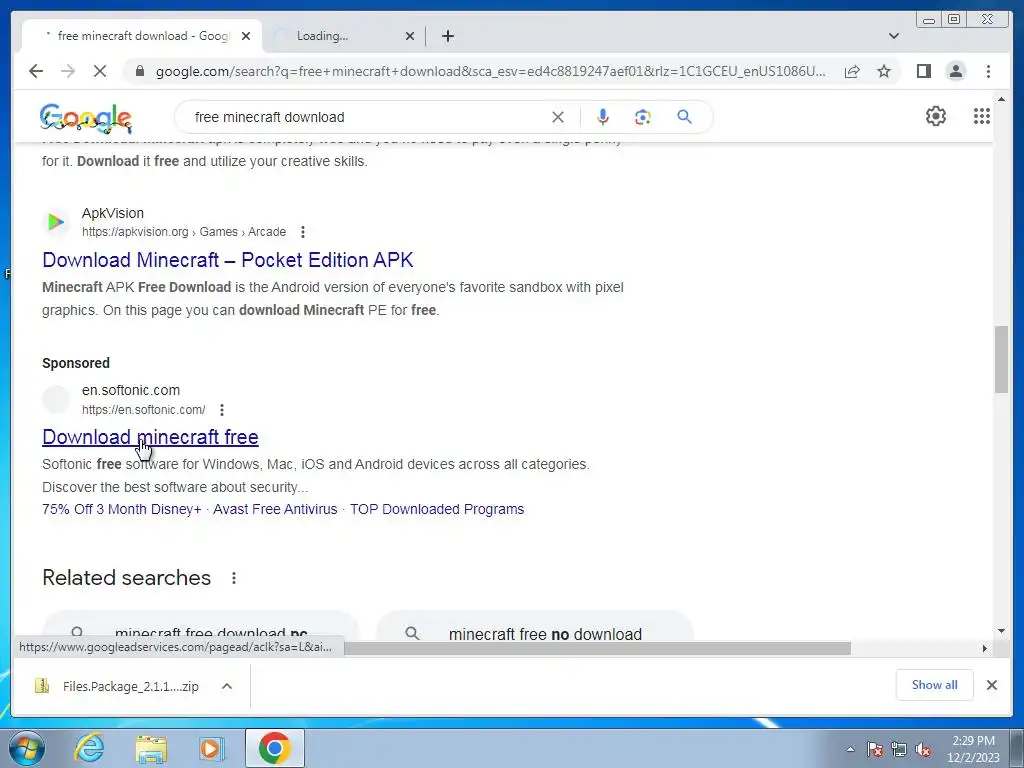Stop page loading with the X button
Screen dimensions: 1024x768
click(100, 71)
